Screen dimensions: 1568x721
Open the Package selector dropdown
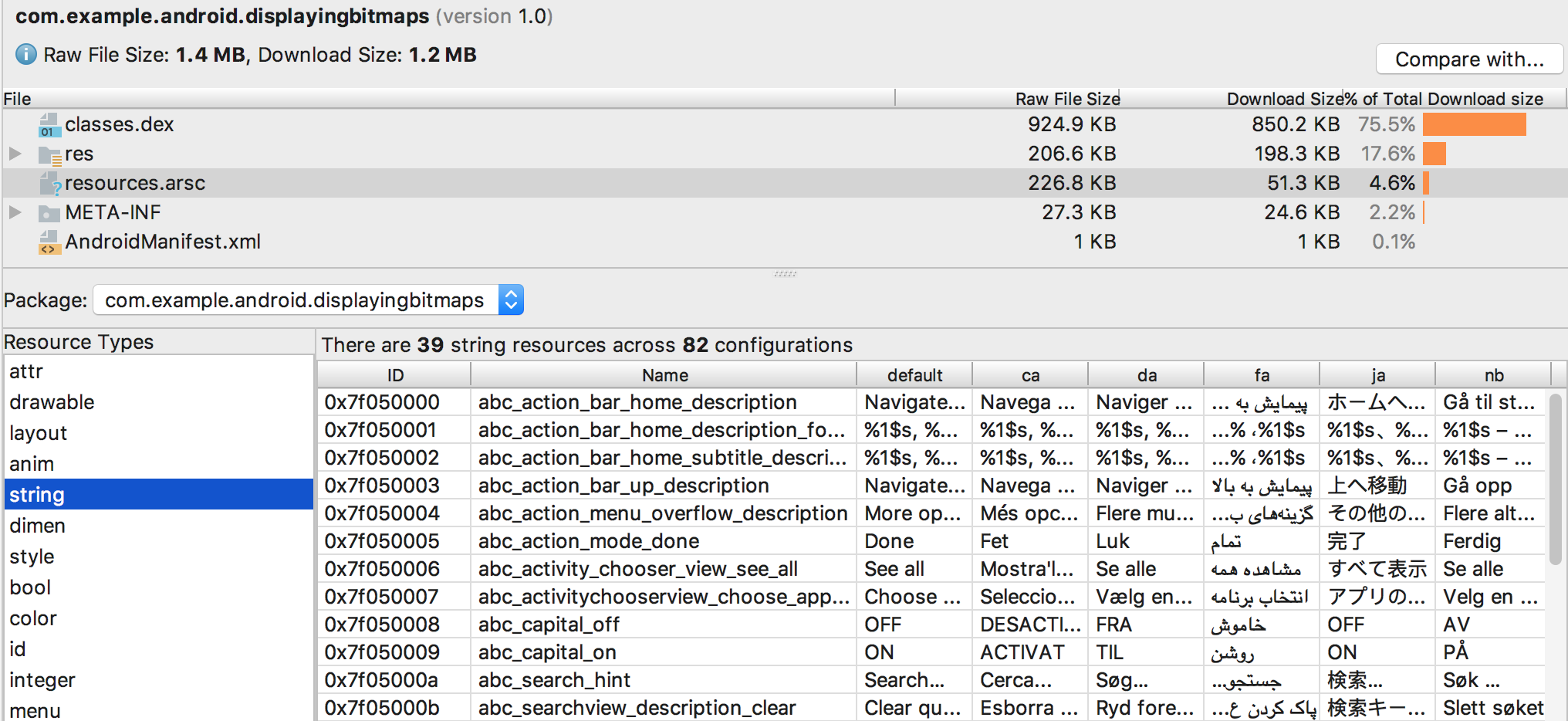[x=510, y=300]
